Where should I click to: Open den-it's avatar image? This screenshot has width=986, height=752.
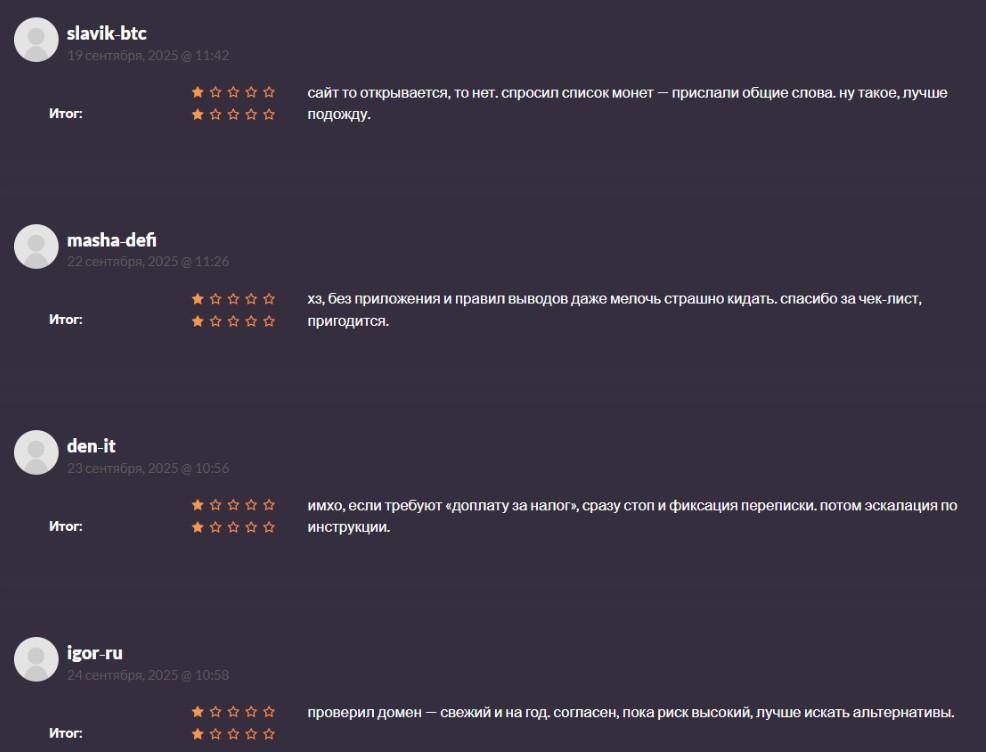(36, 452)
